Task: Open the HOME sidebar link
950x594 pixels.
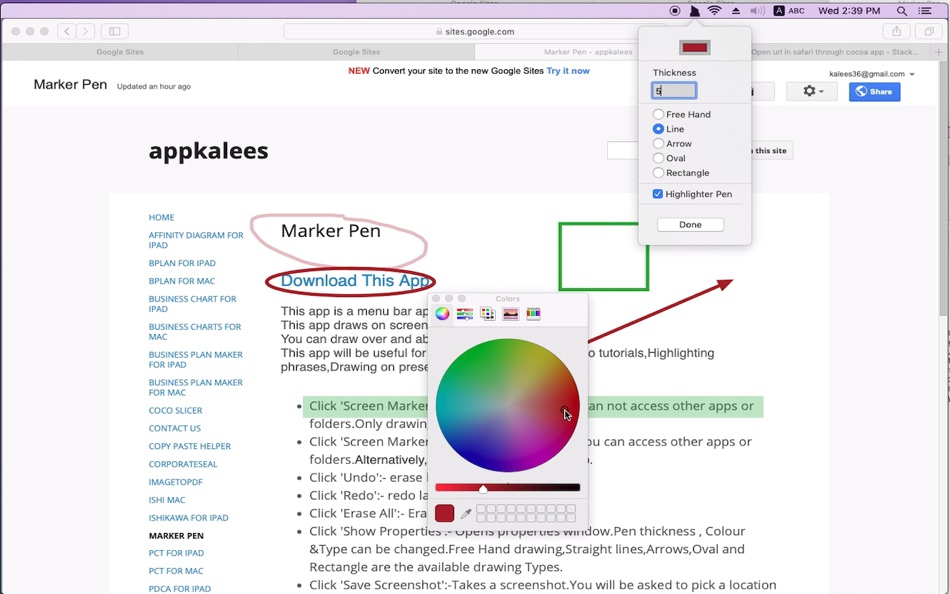Action: click(161, 217)
